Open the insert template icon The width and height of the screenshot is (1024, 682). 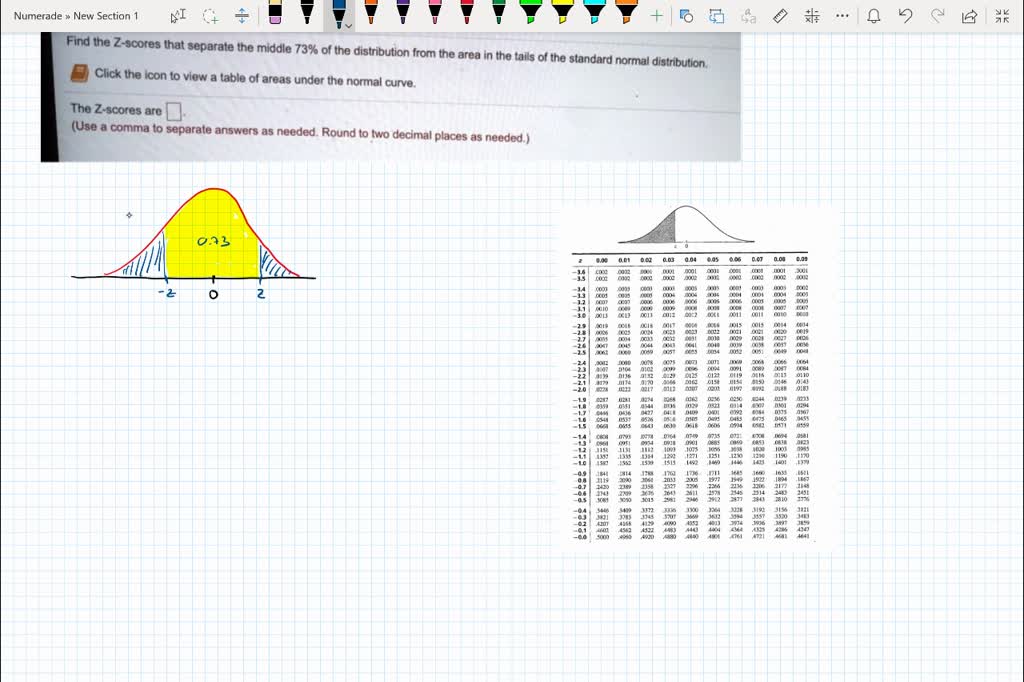pos(717,16)
